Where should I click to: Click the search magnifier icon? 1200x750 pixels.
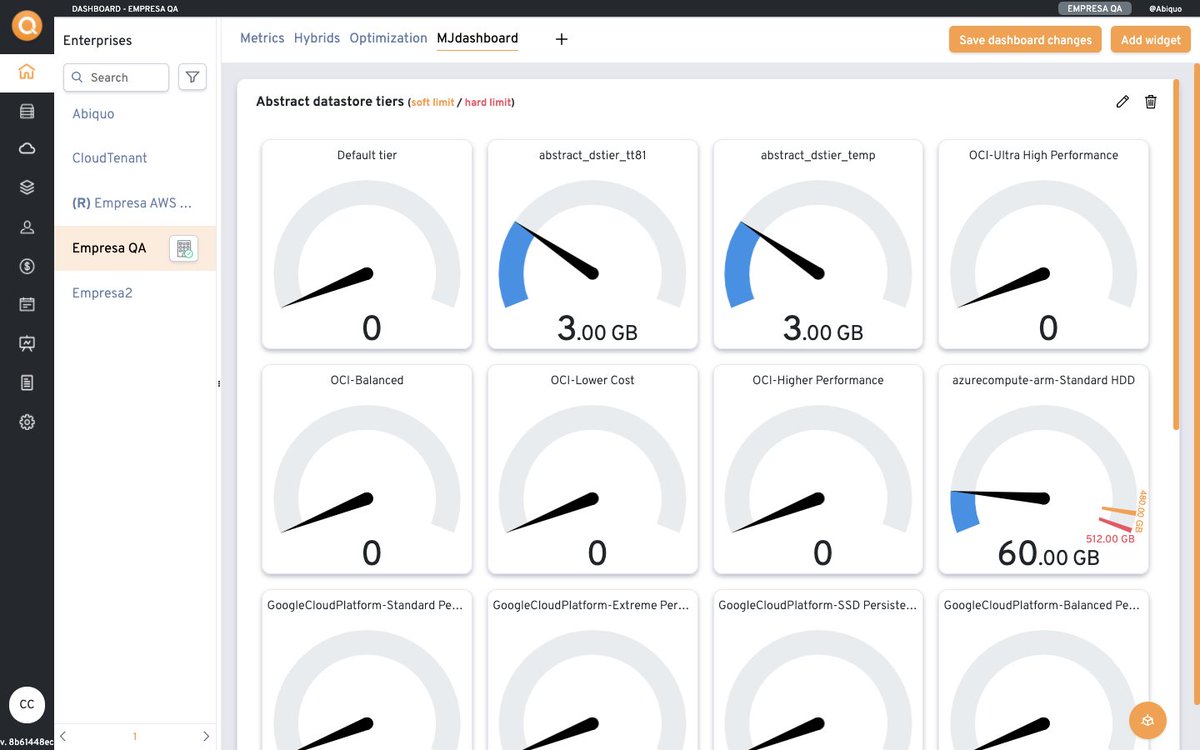click(77, 77)
